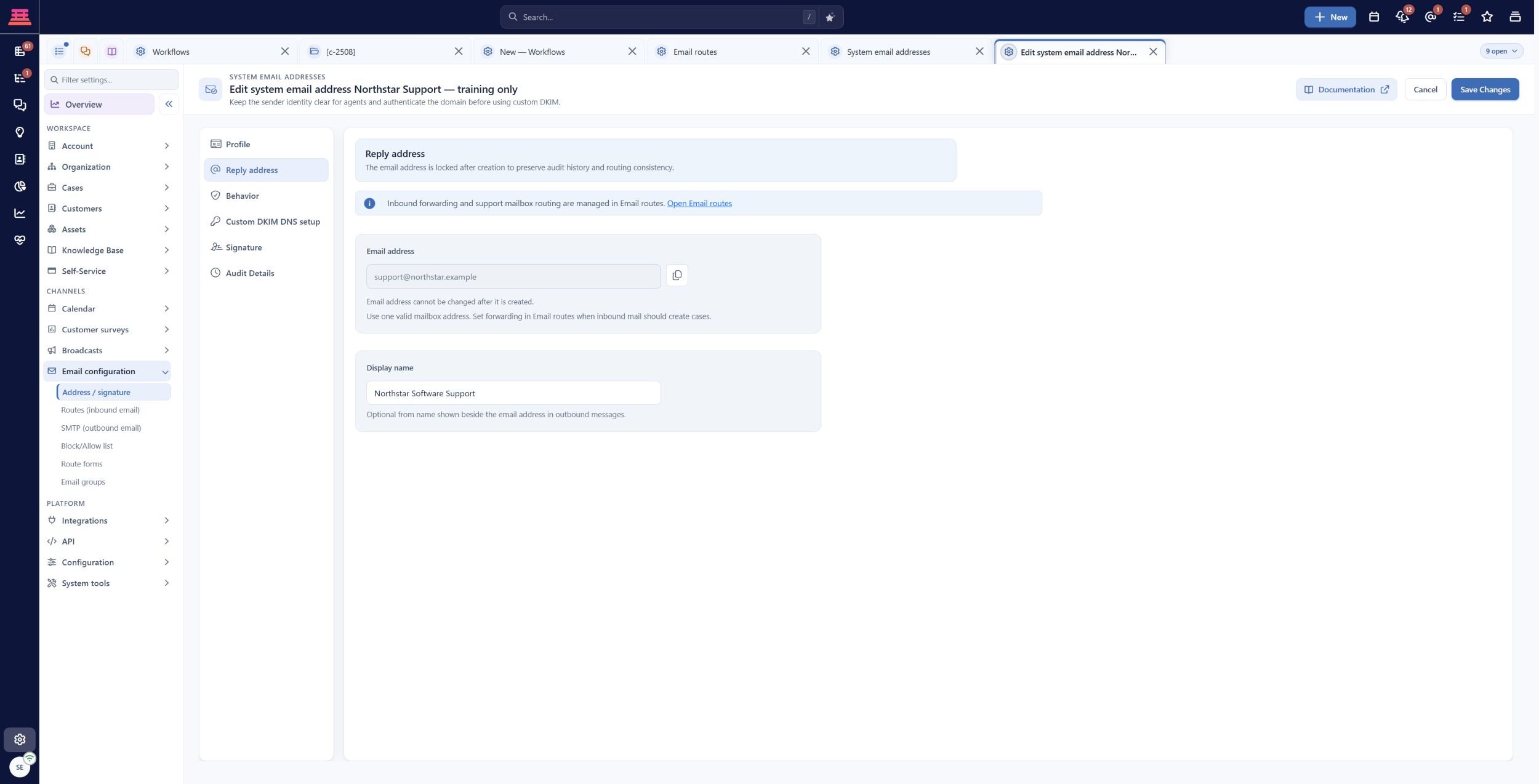Image resolution: width=1539 pixels, height=784 pixels.
Task: Select the Overview item
Action: pos(99,104)
